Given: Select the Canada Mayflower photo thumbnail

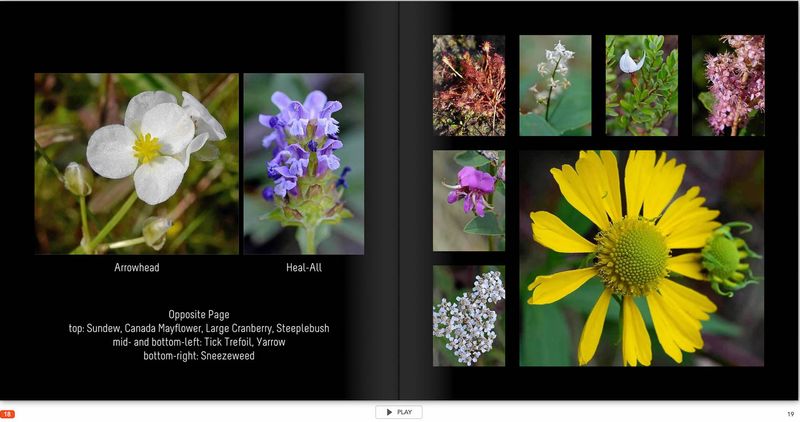Looking at the screenshot, I should [555, 85].
